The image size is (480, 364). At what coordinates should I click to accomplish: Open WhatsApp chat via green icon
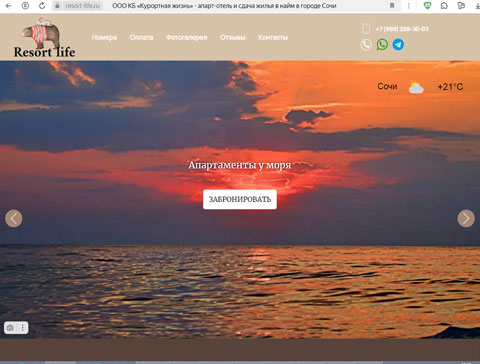pos(382,44)
